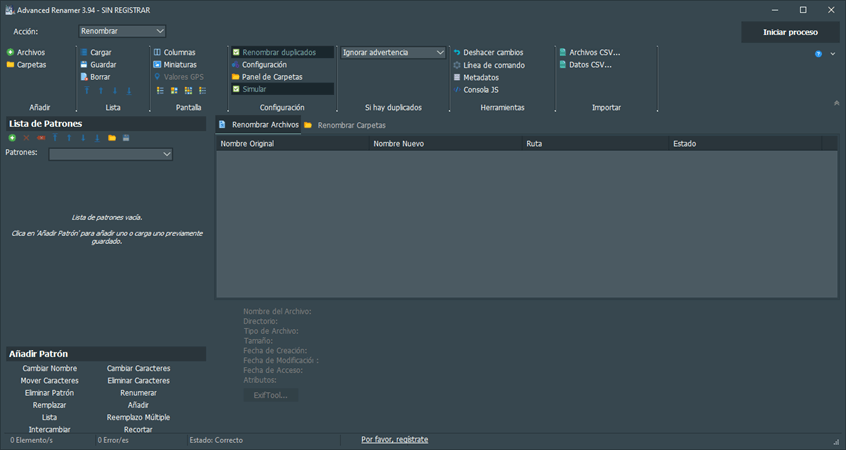Toggle the Renombrar duplicados checkbox

coord(236,52)
